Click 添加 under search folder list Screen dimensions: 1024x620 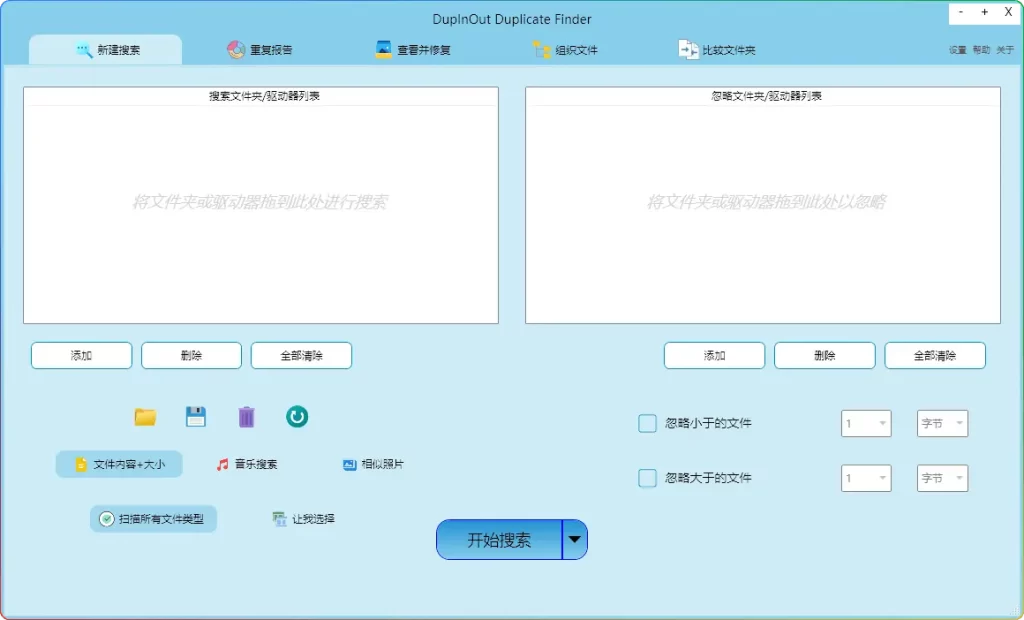(82, 355)
